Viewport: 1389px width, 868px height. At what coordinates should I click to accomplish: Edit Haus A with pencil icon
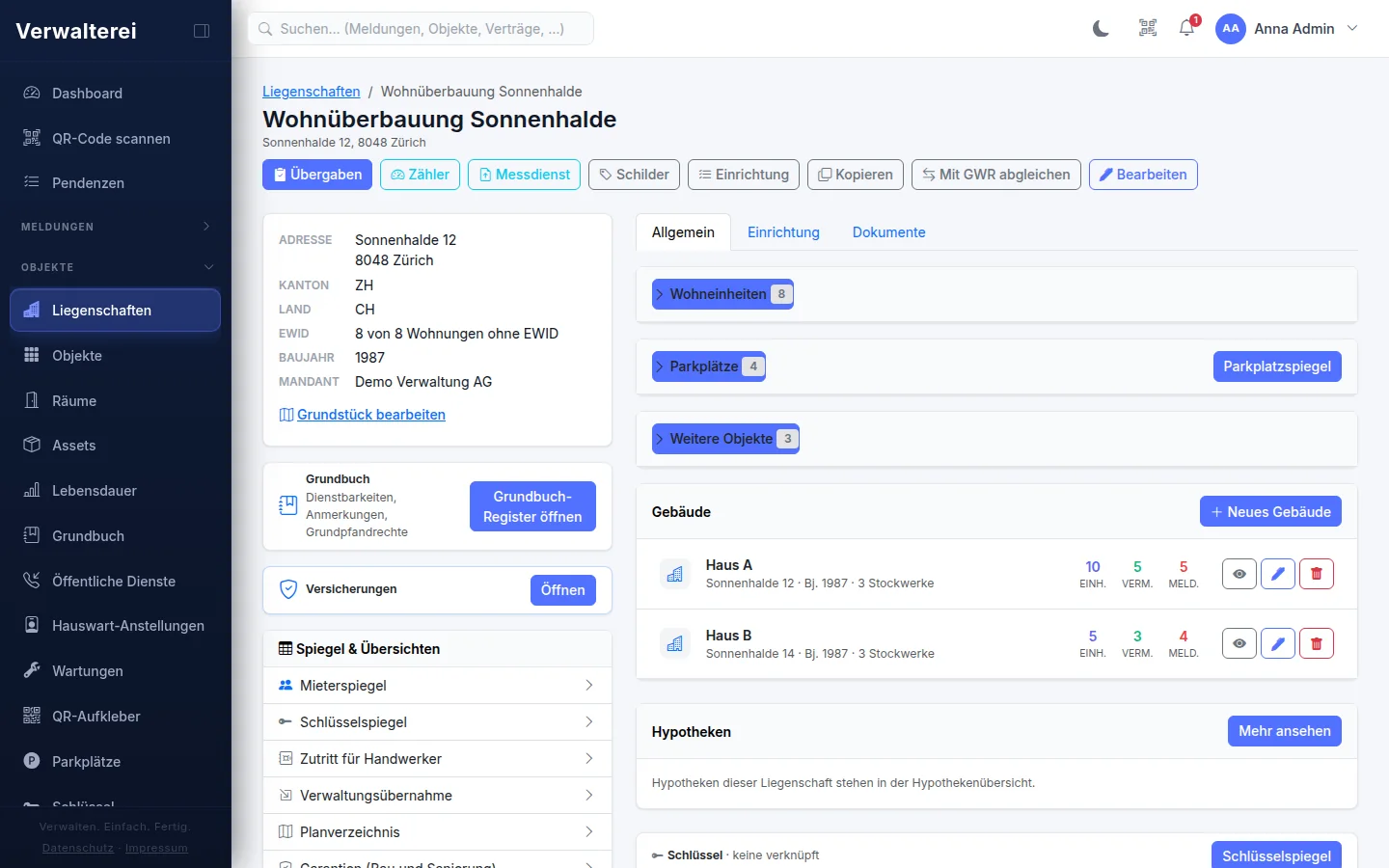pyautogui.click(x=1278, y=574)
